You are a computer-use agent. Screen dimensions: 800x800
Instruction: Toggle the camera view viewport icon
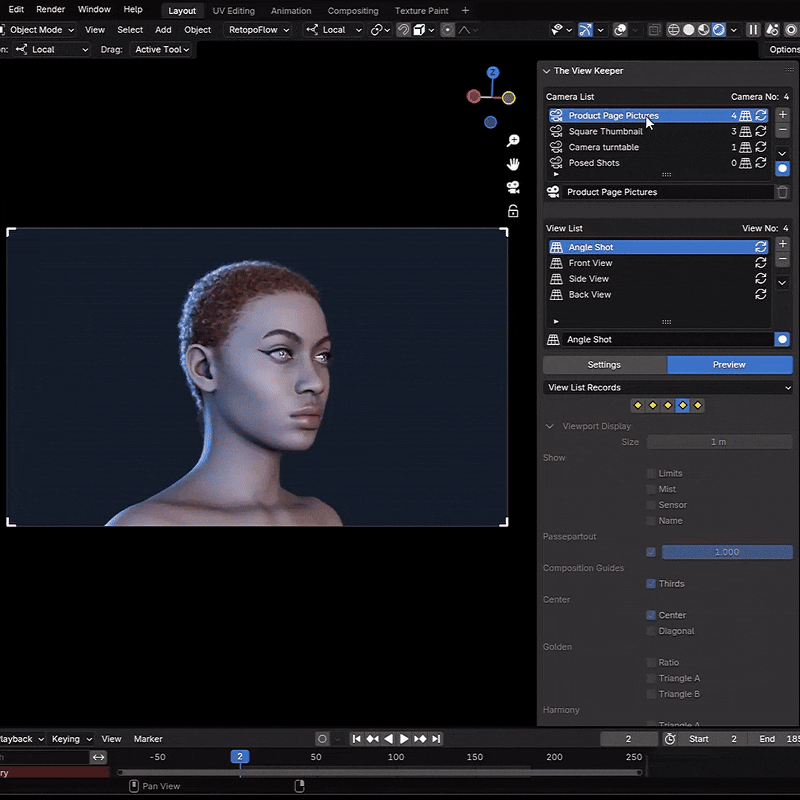click(x=513, y=187)
